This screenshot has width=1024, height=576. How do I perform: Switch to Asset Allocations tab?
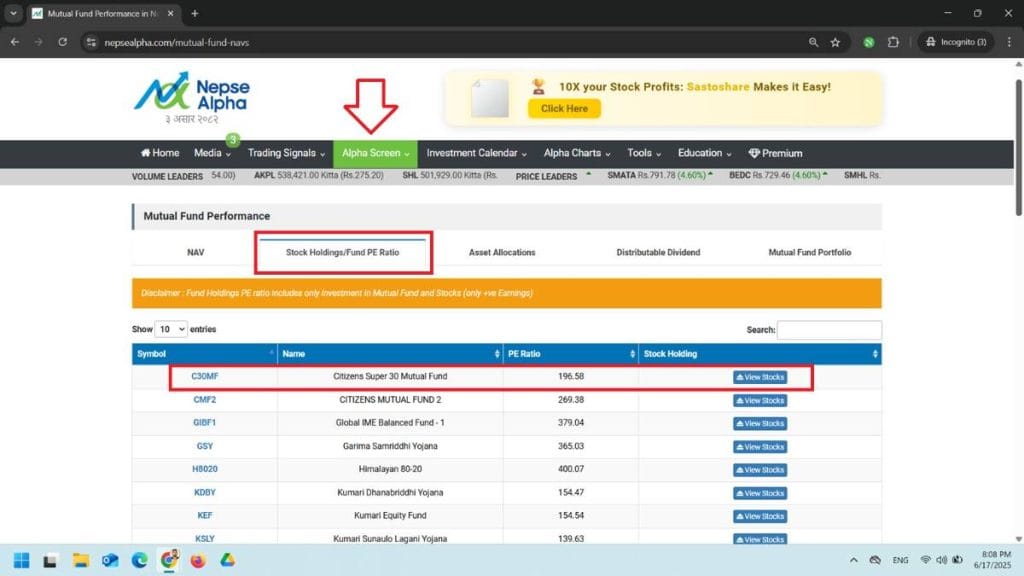coord(502,252)
